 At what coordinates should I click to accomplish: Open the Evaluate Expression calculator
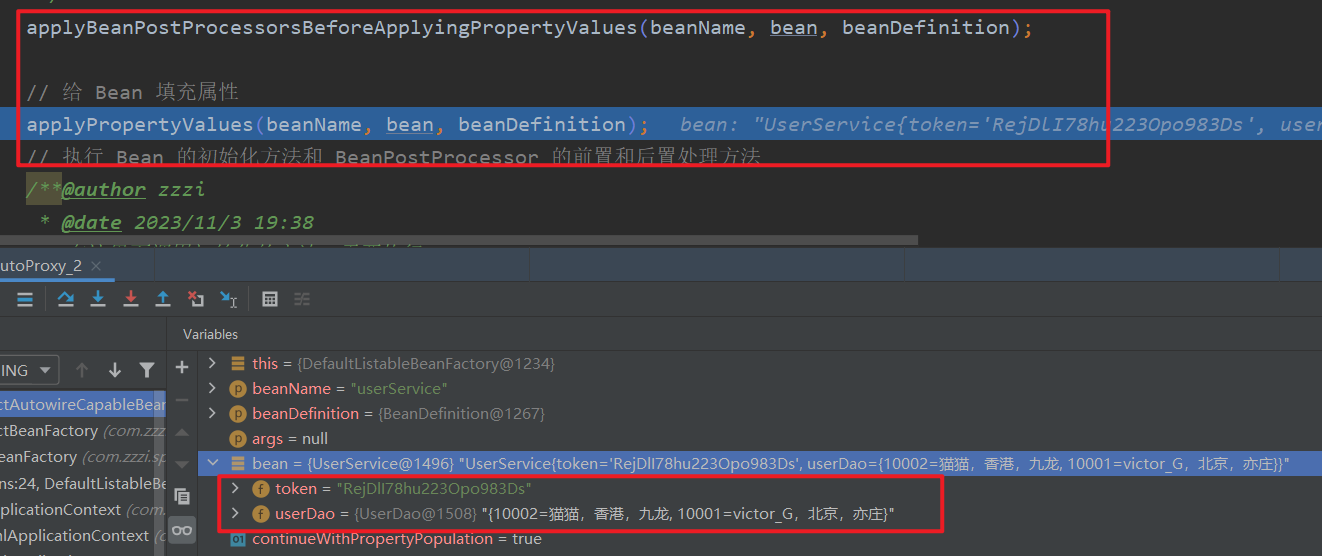pyautogui.click(x=269, y=299)
